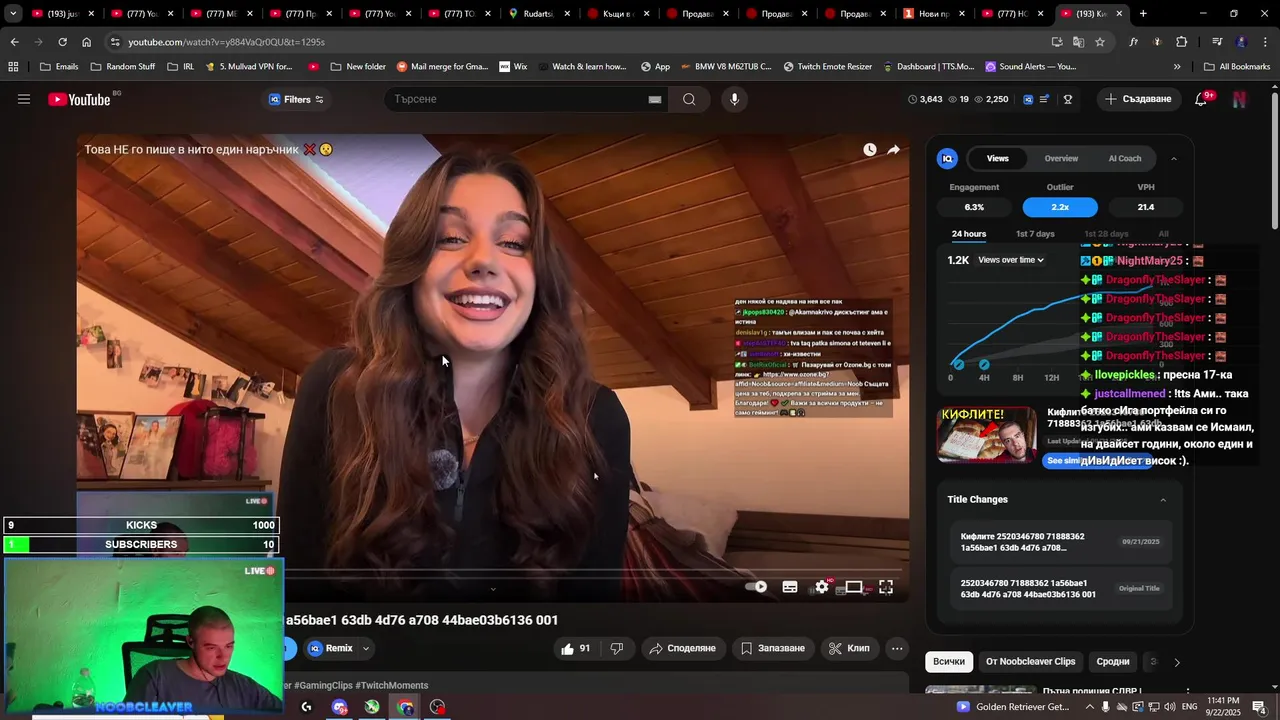Click the Създаване create button
The height and width of the screenshot is (720, 1280).
pyautogui.click(x=1138, y=99)
